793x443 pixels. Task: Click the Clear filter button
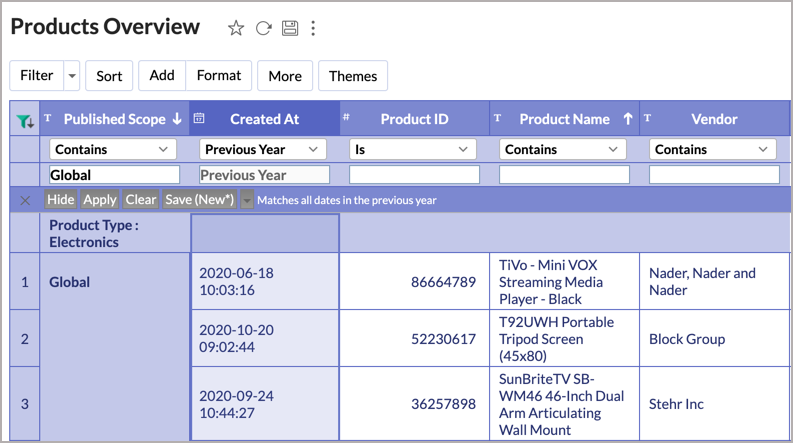pyautogui.click(x=141, y=200)
